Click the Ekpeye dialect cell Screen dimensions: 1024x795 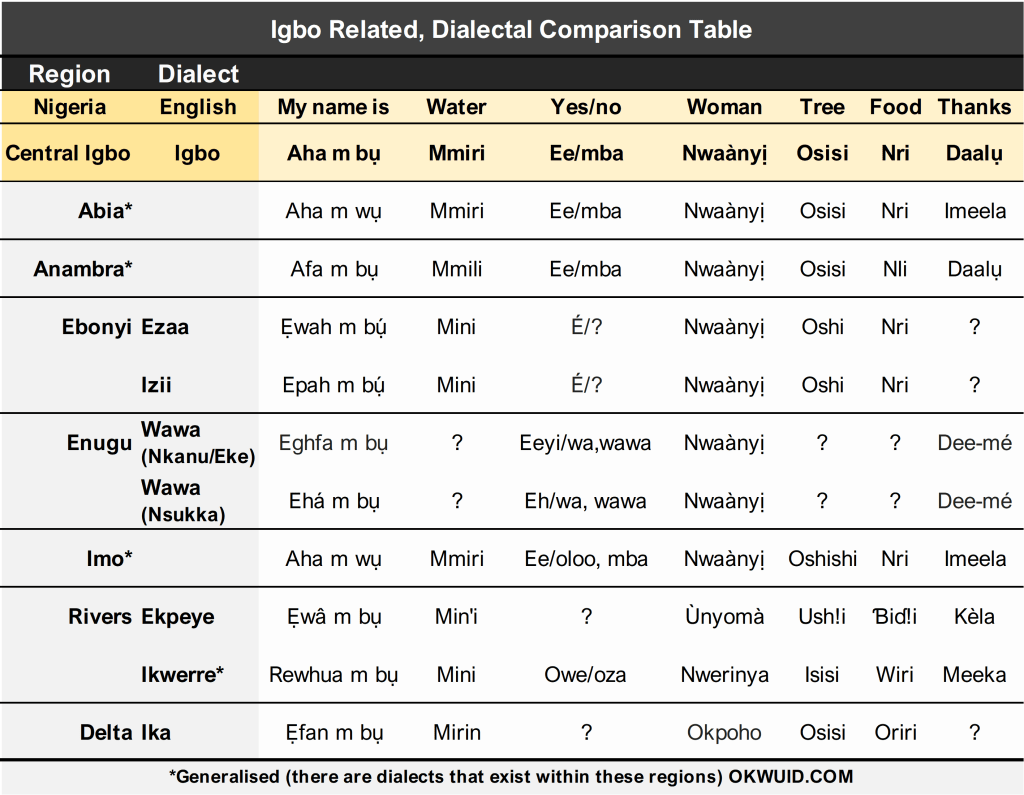[178, 617]
